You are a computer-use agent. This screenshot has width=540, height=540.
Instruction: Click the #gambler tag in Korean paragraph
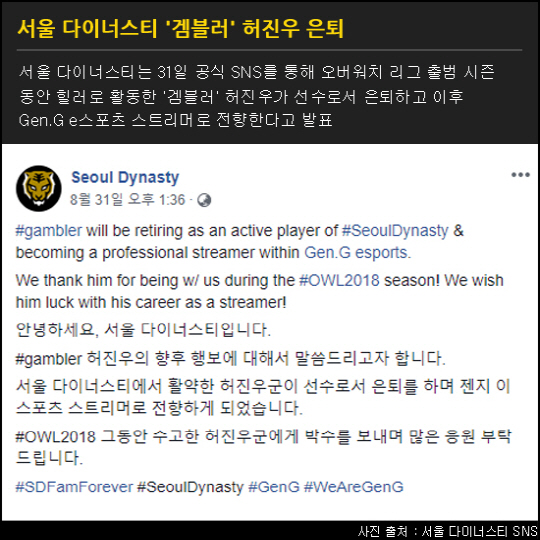click(x=49, y=359)
